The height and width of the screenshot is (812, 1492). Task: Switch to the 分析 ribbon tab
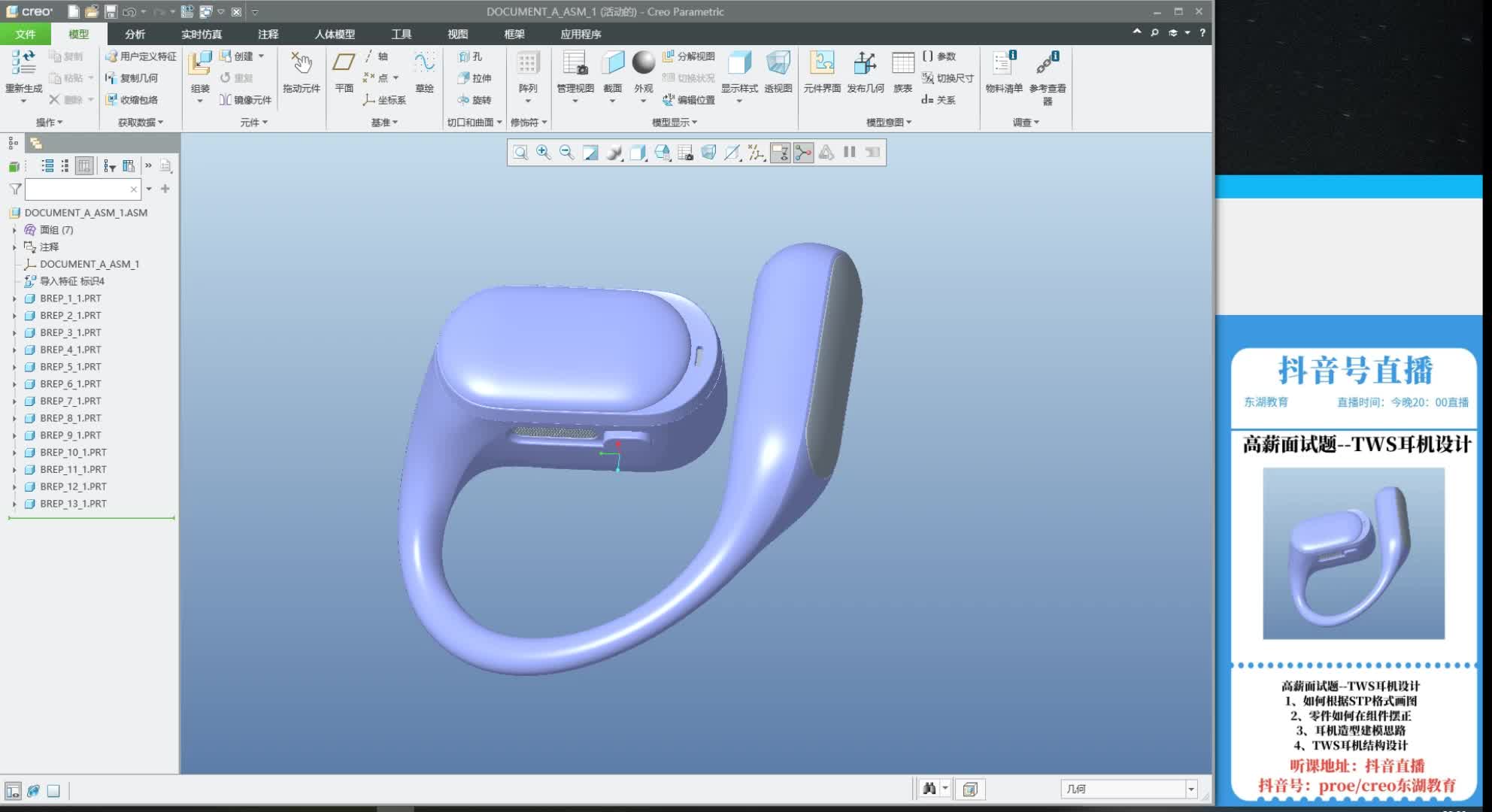[135, 34]
